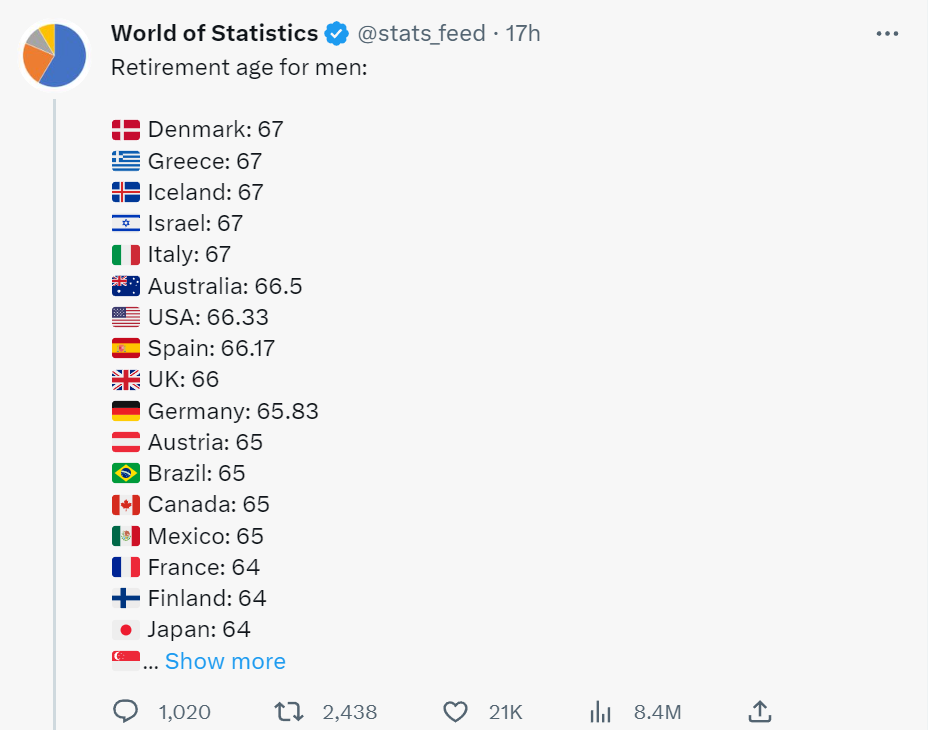Click the 2,438 reposts count

[x=350, y=711]
